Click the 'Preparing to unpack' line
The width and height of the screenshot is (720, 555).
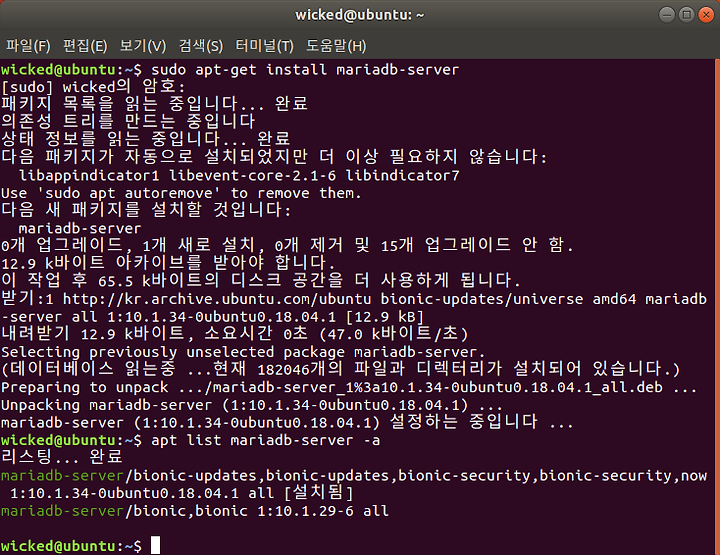point(349,387)
